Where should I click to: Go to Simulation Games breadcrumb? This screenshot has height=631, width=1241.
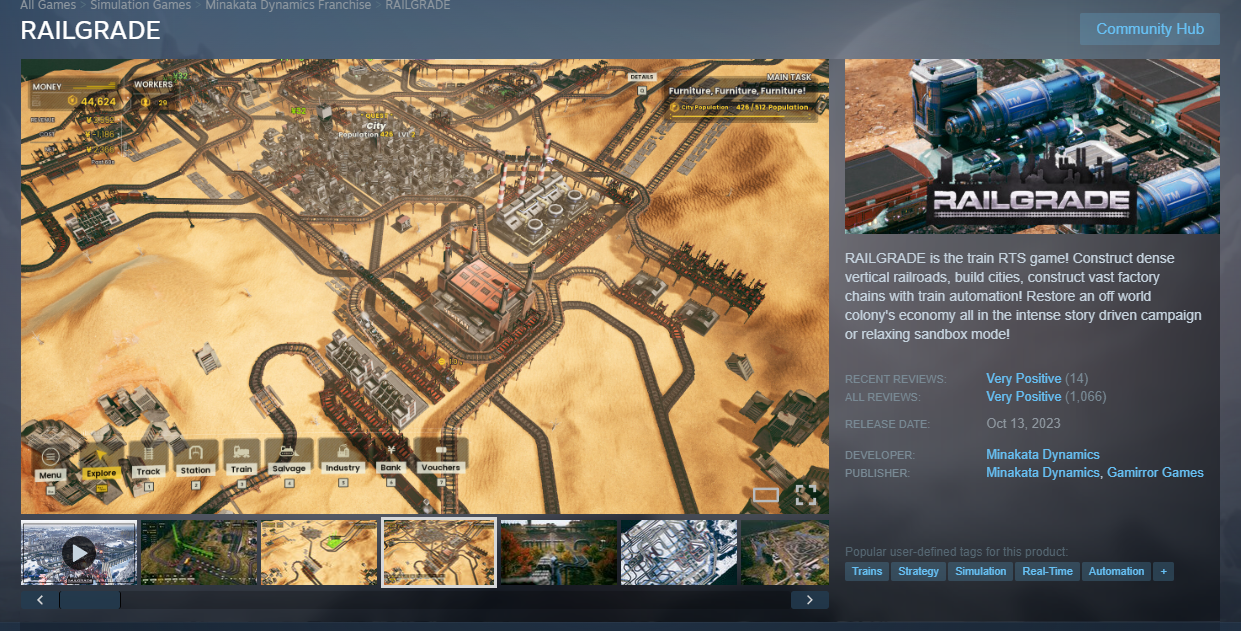tap(140, 5)
